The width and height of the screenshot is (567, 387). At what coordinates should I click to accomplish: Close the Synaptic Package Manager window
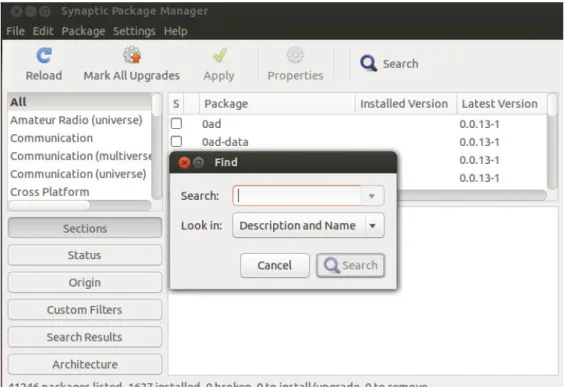point(16,12)
